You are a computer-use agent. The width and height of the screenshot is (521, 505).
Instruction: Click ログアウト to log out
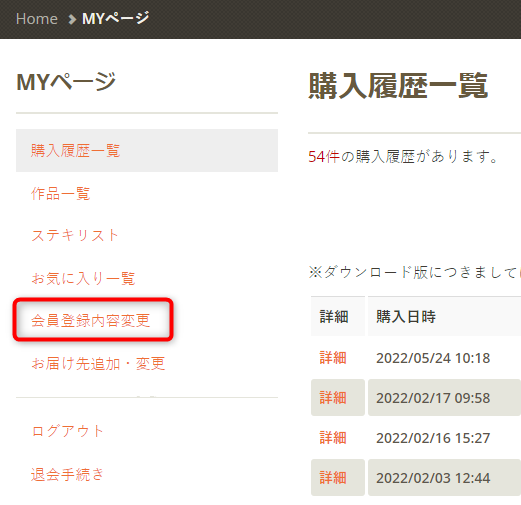67,431
